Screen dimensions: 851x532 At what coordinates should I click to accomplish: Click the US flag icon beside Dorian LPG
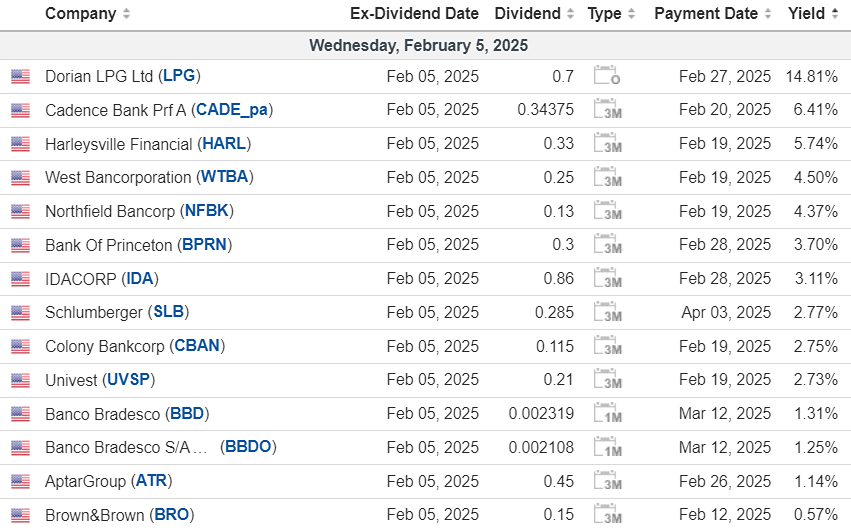coord(20,76)
